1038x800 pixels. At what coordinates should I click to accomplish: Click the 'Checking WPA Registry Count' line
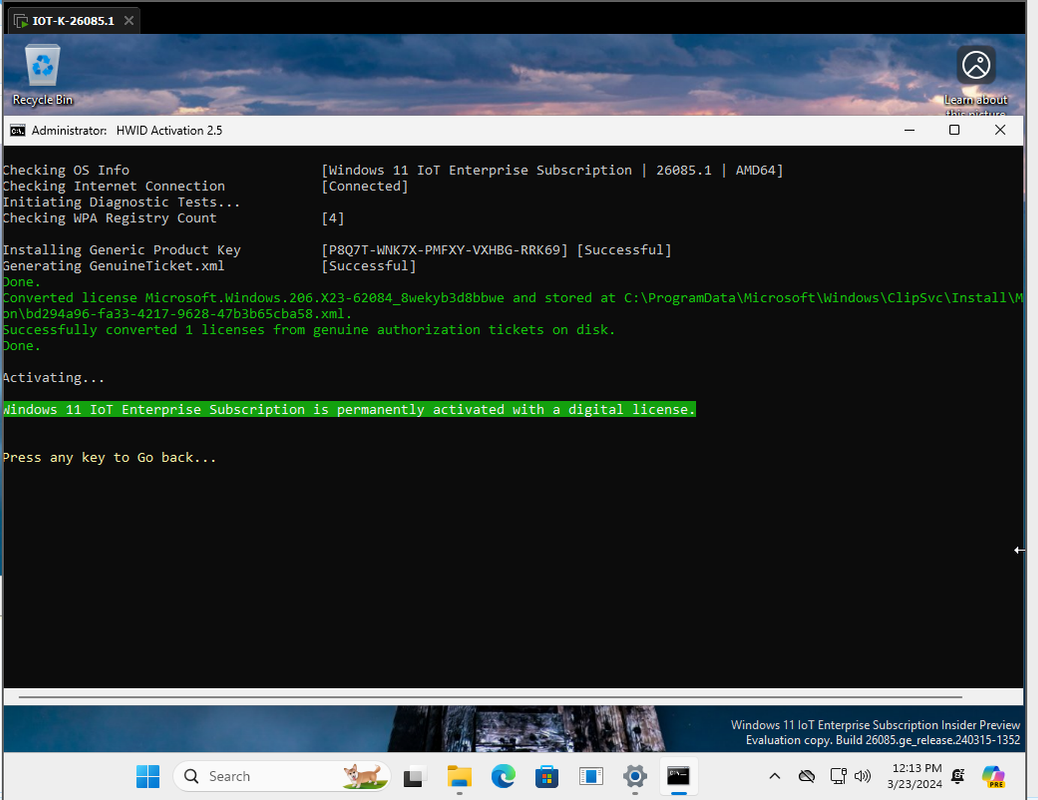(109, 218)
